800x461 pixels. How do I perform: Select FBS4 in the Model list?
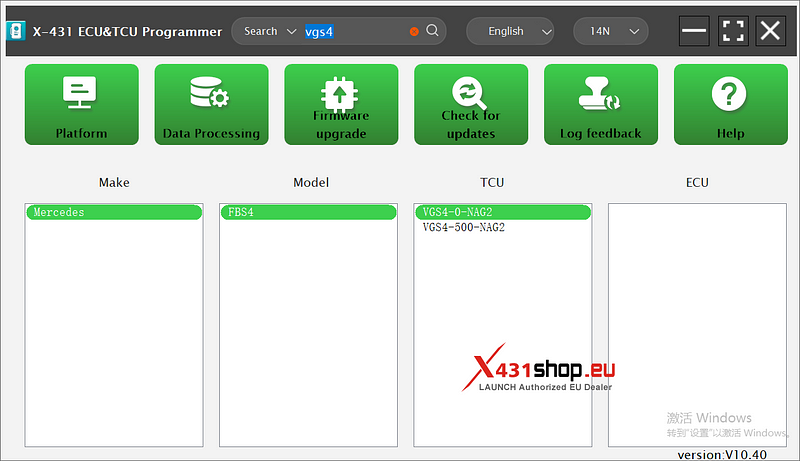[309, 212]
